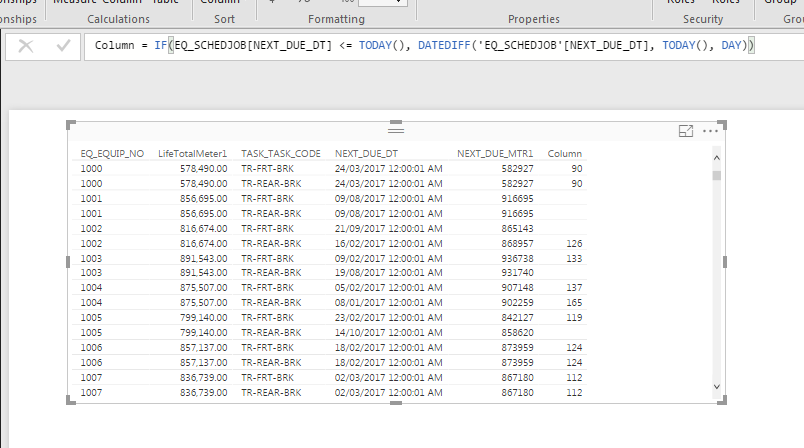Select the Column value 126
804x448 pixels.
click(x=574, y=243)
